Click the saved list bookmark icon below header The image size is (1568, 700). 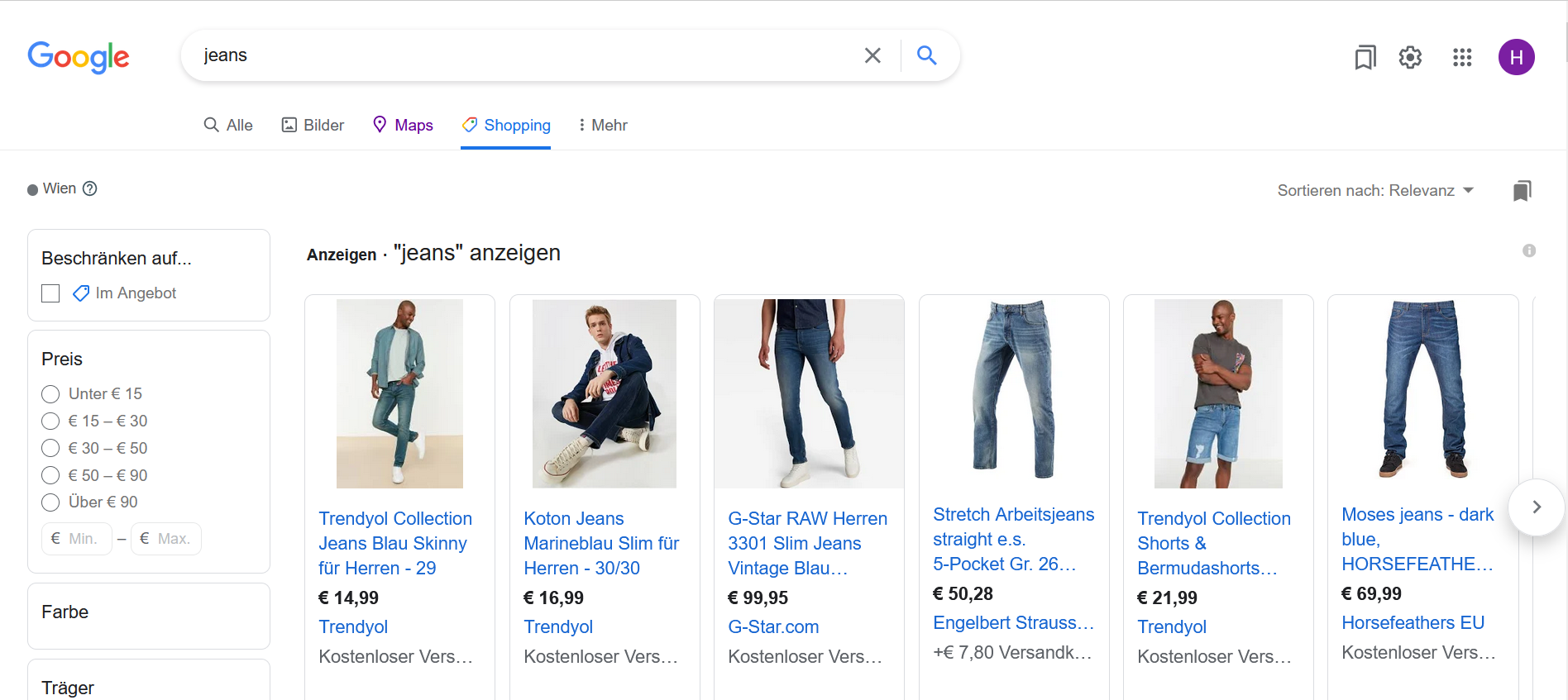coord(1523,191)
